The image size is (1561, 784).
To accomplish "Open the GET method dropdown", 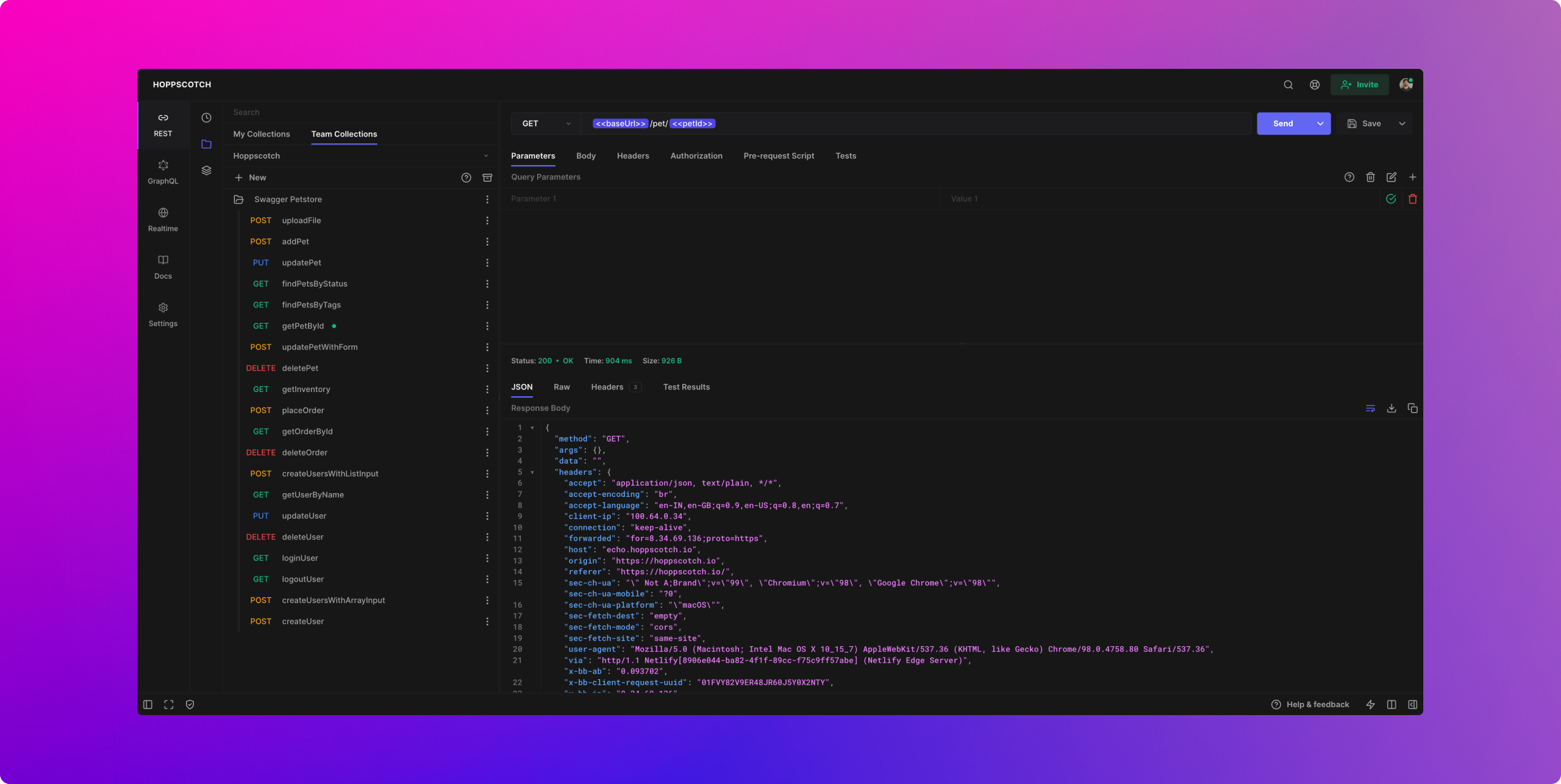I will (x=546, y=124).
